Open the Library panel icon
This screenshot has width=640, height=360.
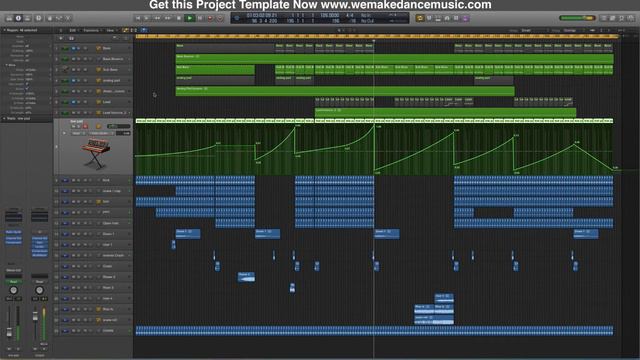[x=9, y=18]
